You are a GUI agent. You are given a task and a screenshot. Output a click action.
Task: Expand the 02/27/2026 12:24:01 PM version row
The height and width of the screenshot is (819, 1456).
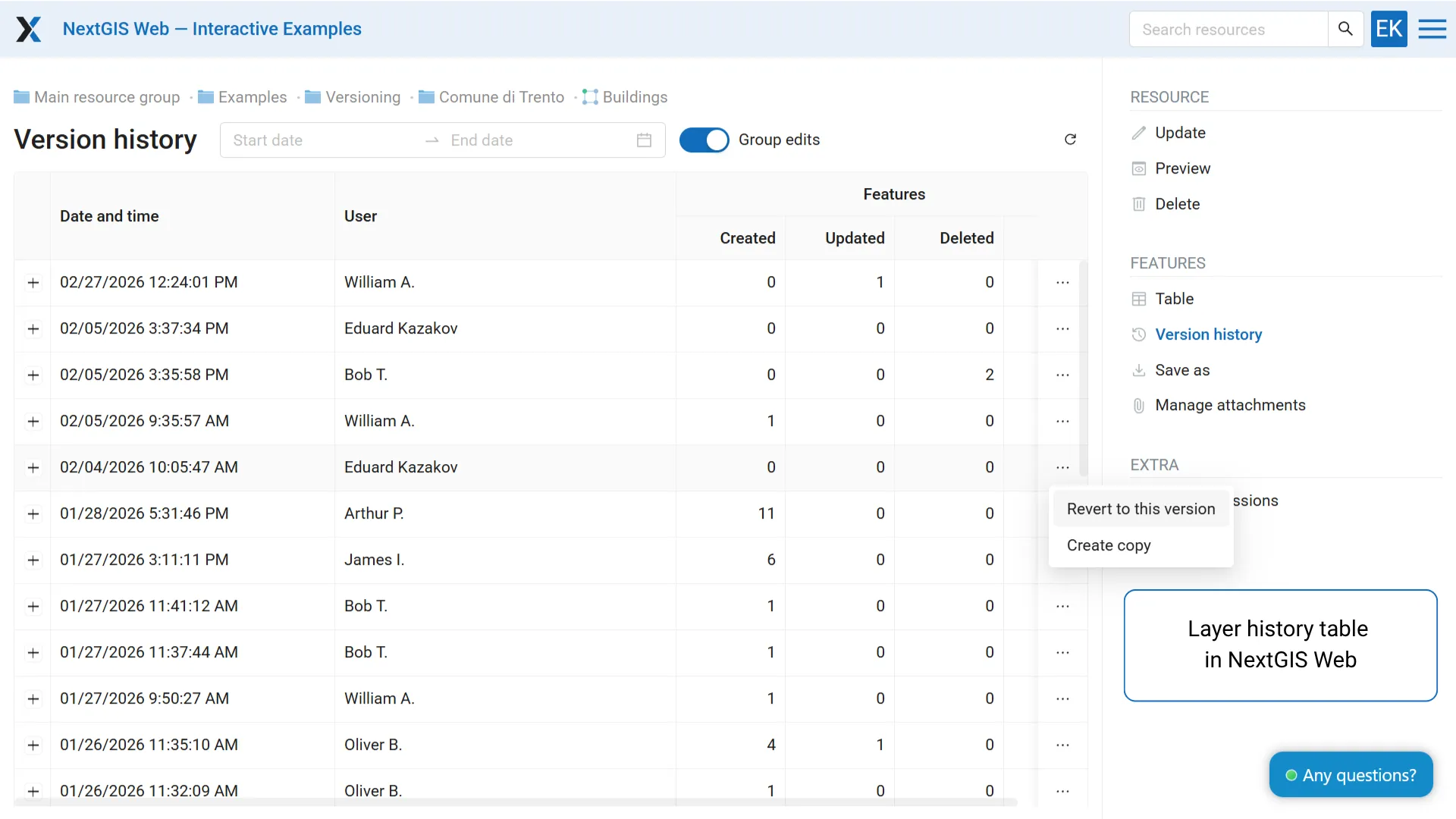(x=33, y=283)
